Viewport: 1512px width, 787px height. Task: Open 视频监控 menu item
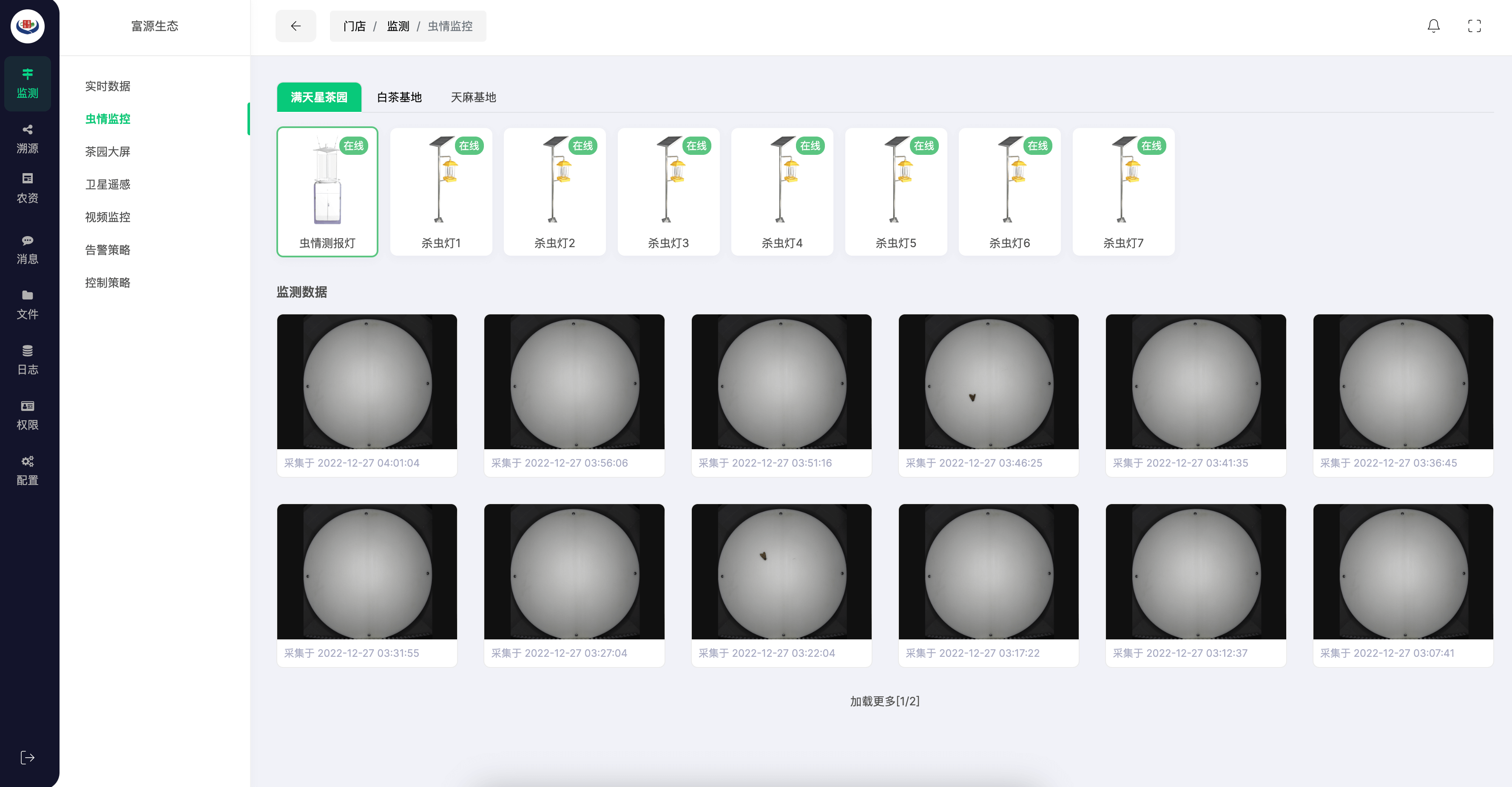pyautogui.click(x=108, y=217)
